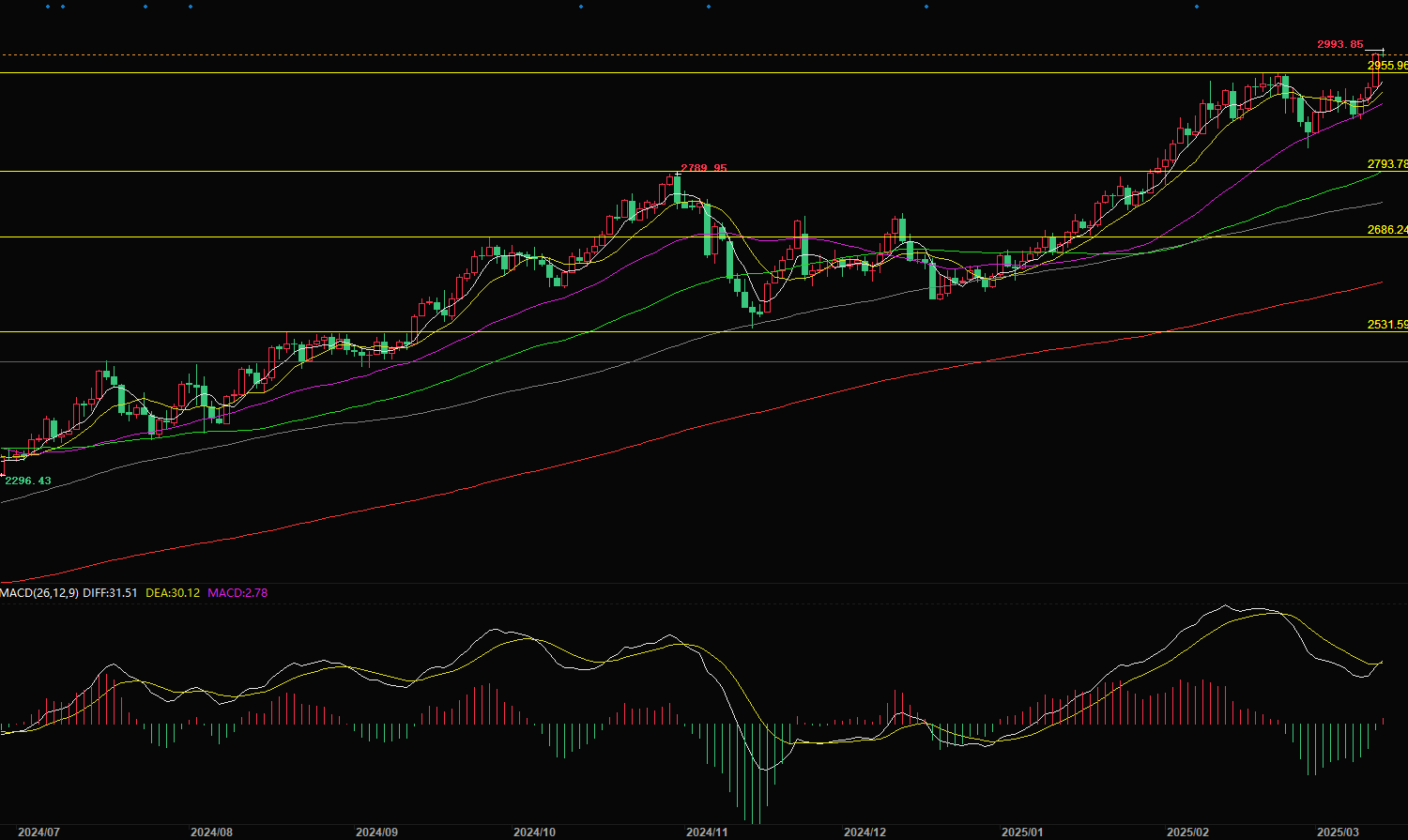This screenshot has width=1408, height=840.
Task: Click the 2793.78 price level label
Action: (1387, 164)
